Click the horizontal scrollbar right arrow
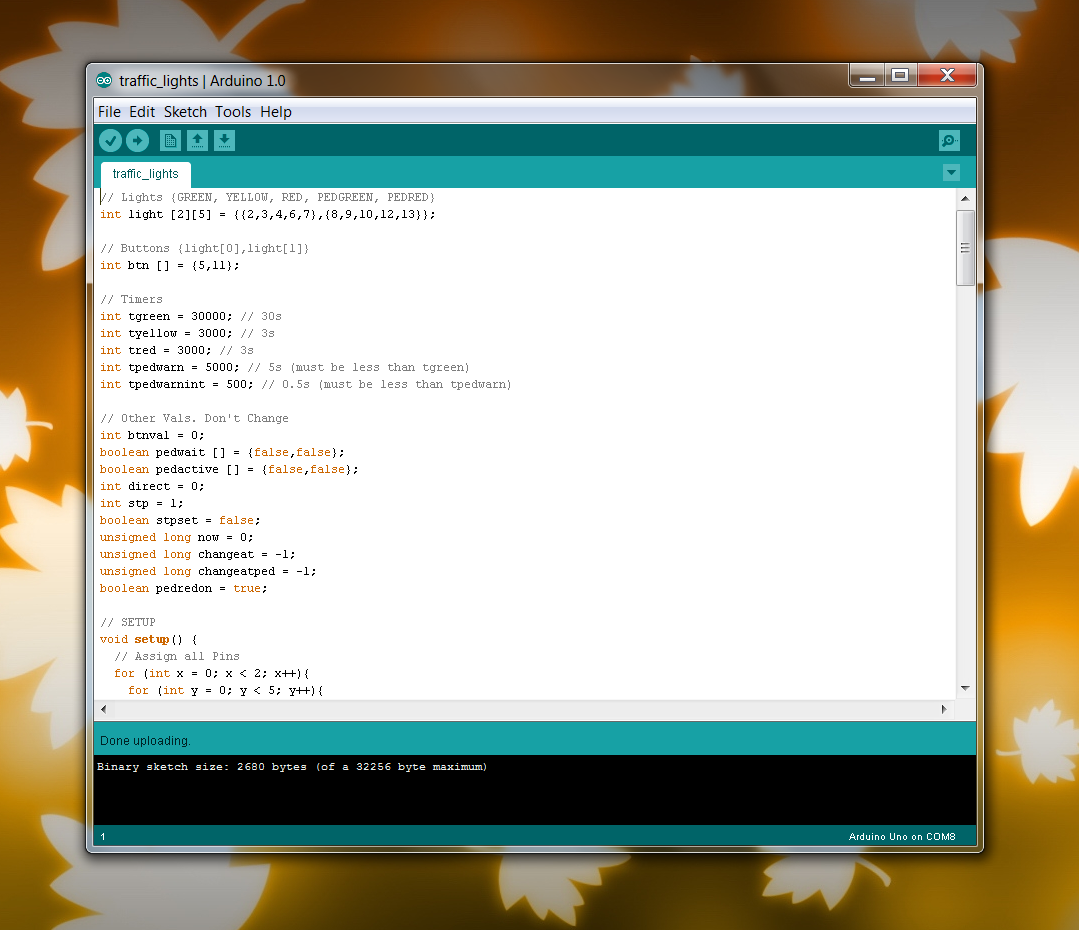Screen dimensions: 1079x930 (943, 709)
